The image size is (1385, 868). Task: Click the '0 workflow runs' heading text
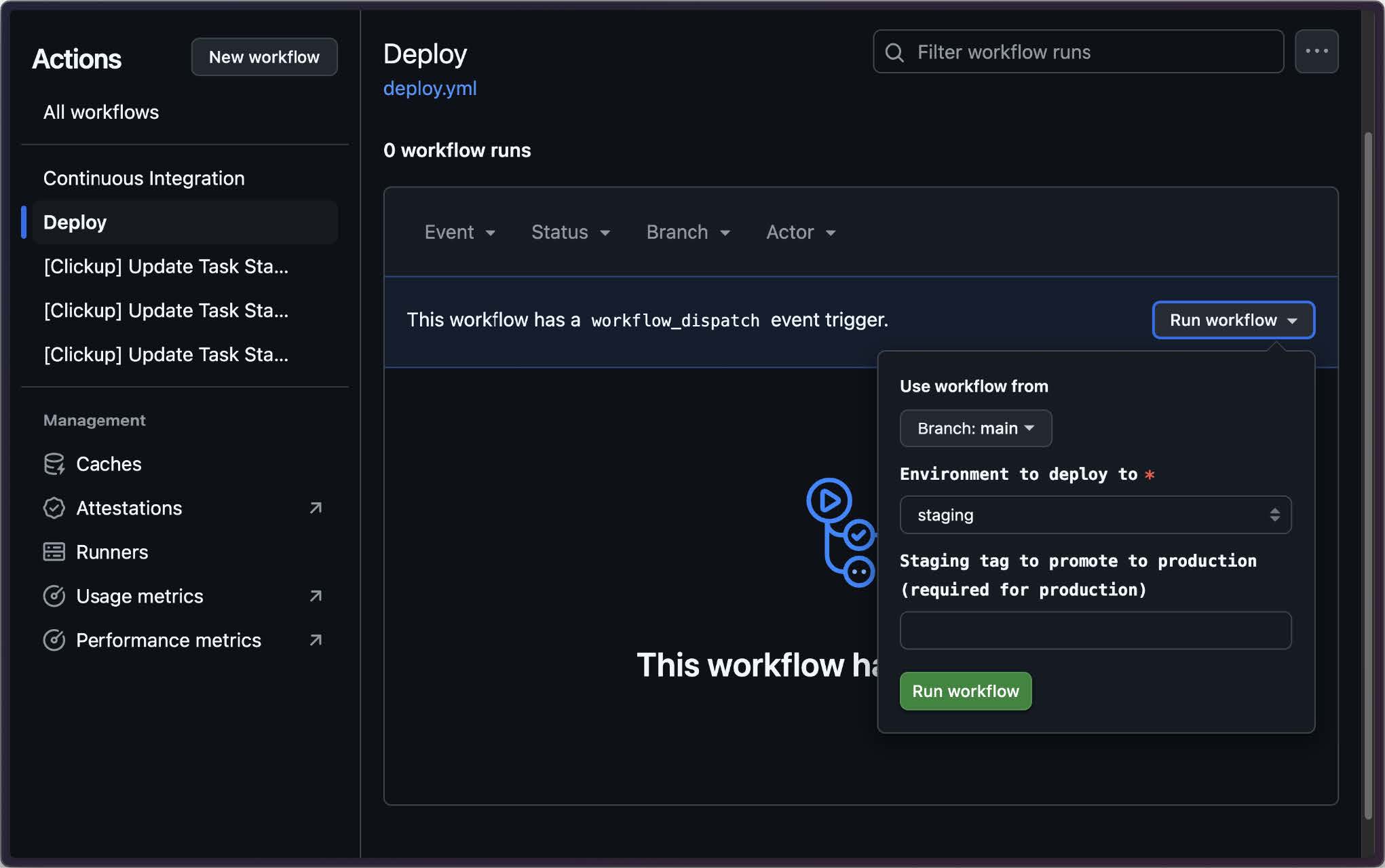457,150
